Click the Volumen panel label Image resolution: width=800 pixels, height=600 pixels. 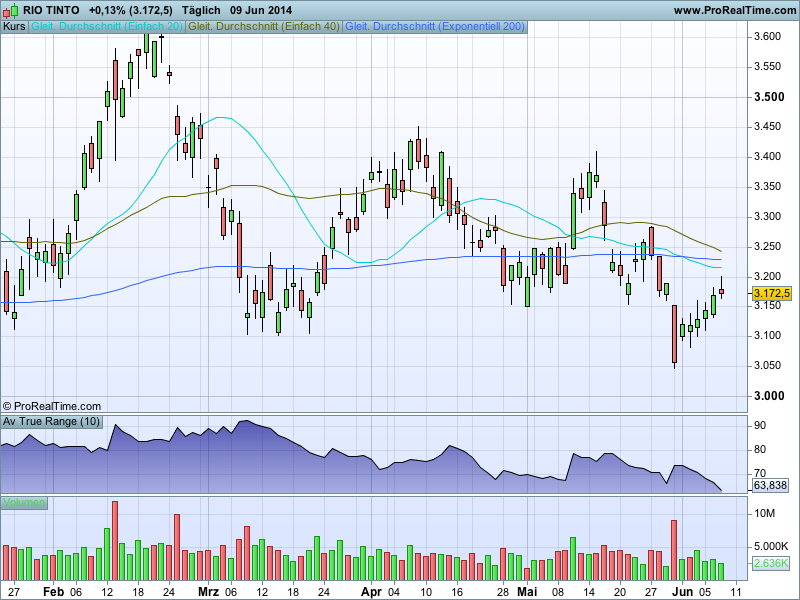pyautogui.click(x=24, y=503)
